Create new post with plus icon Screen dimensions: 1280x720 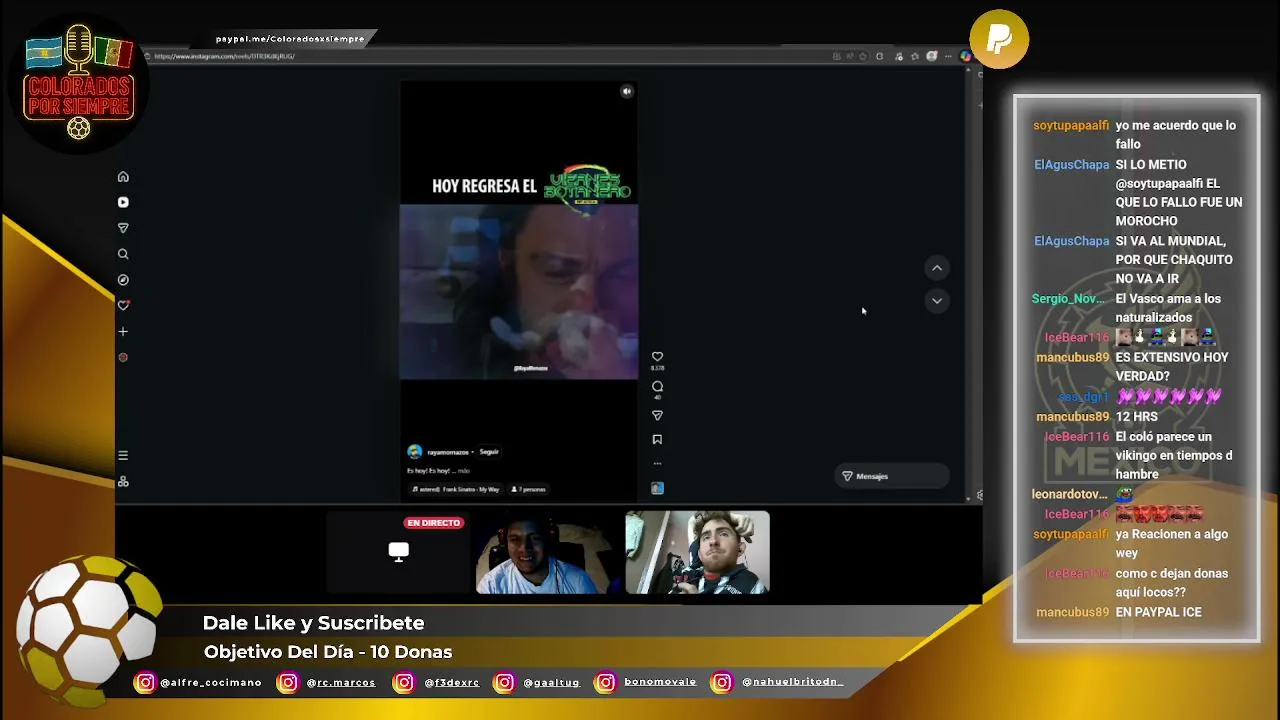123,331
